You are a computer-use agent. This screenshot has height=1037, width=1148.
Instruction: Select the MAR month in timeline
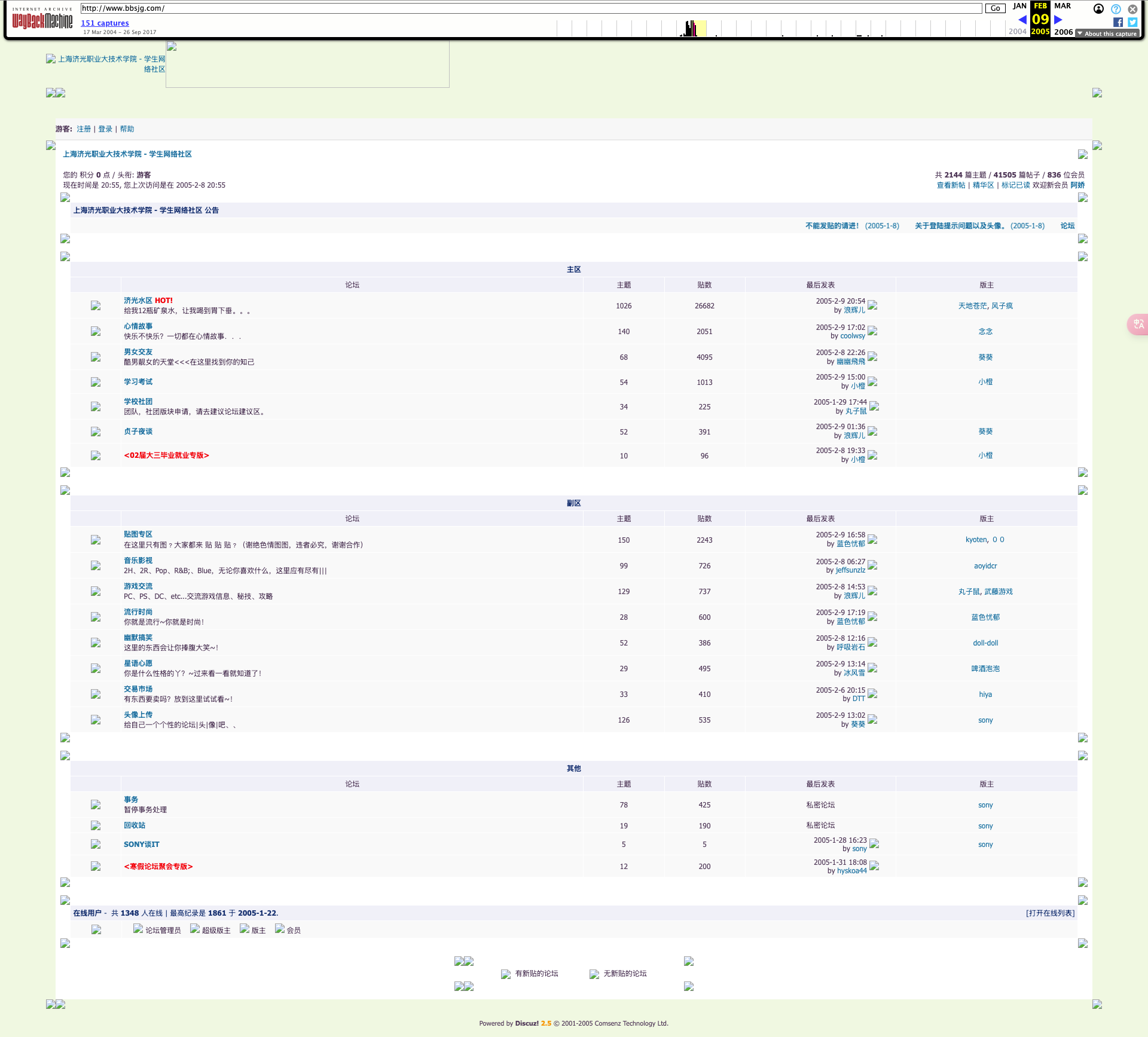tap(1062, 6)
